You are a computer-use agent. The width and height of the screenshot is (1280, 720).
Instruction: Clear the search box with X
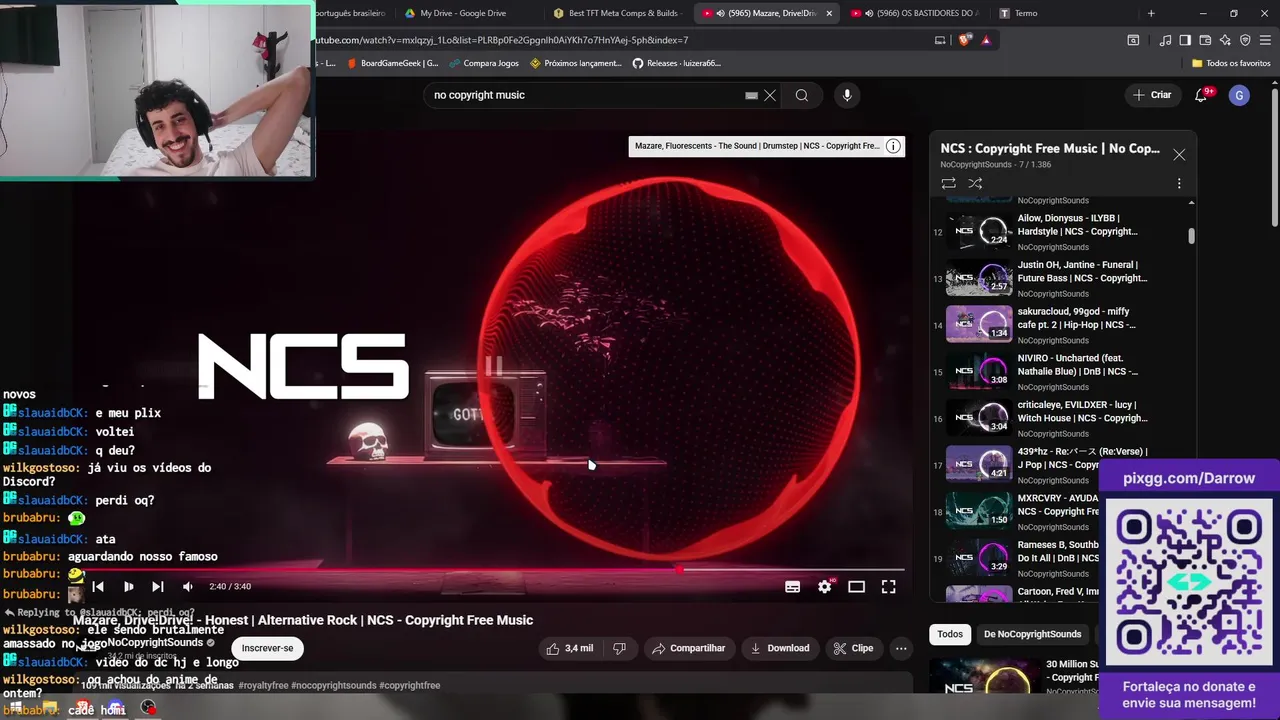point(770,95)
